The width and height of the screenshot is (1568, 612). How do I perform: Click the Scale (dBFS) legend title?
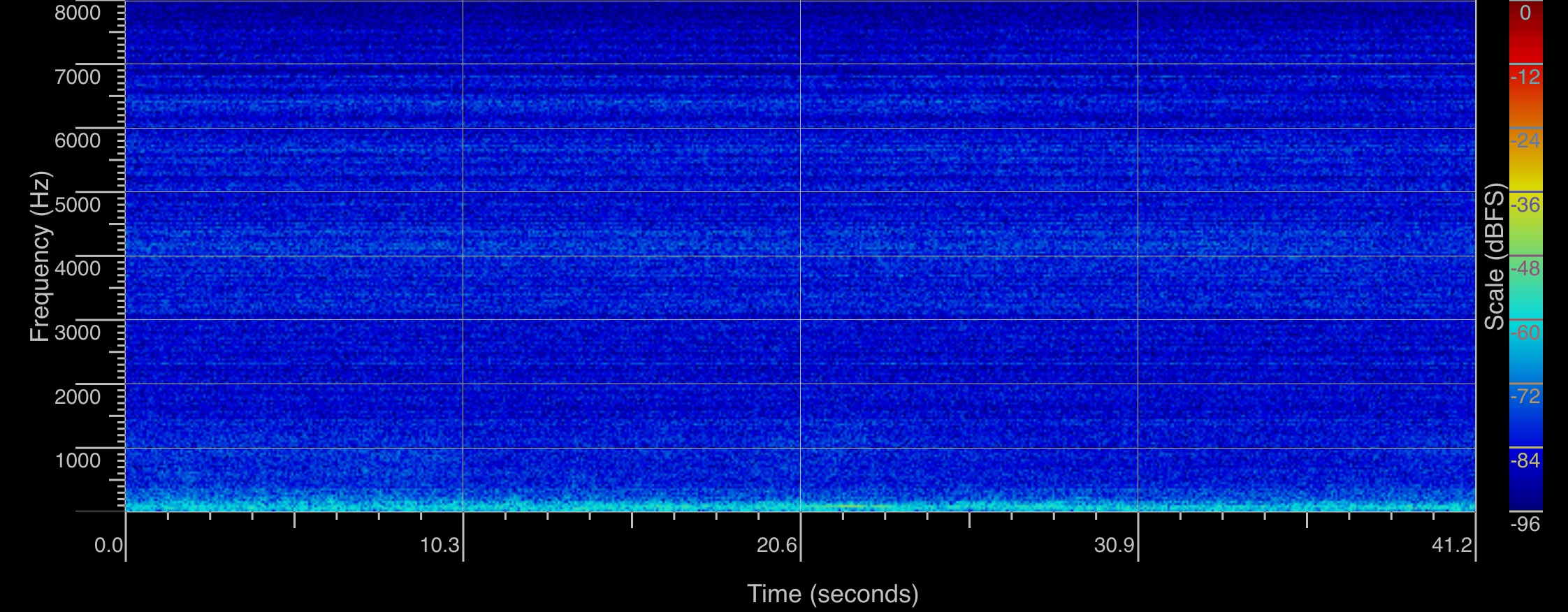1494,256
